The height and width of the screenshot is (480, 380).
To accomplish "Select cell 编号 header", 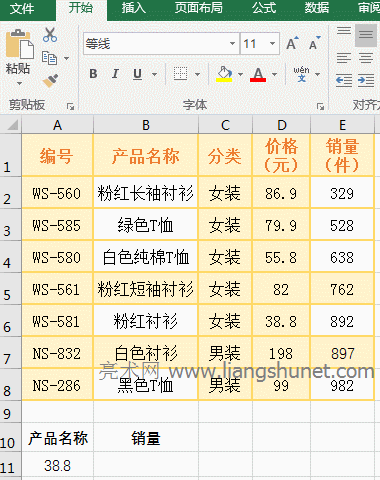I will pyautogui.click(x=58, y=155).
